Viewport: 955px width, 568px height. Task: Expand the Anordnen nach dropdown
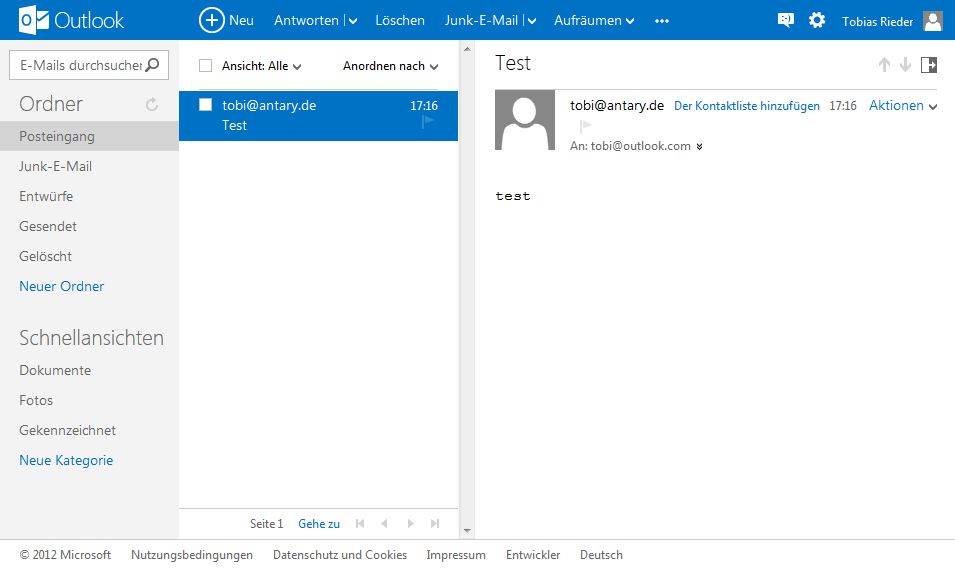390,66
